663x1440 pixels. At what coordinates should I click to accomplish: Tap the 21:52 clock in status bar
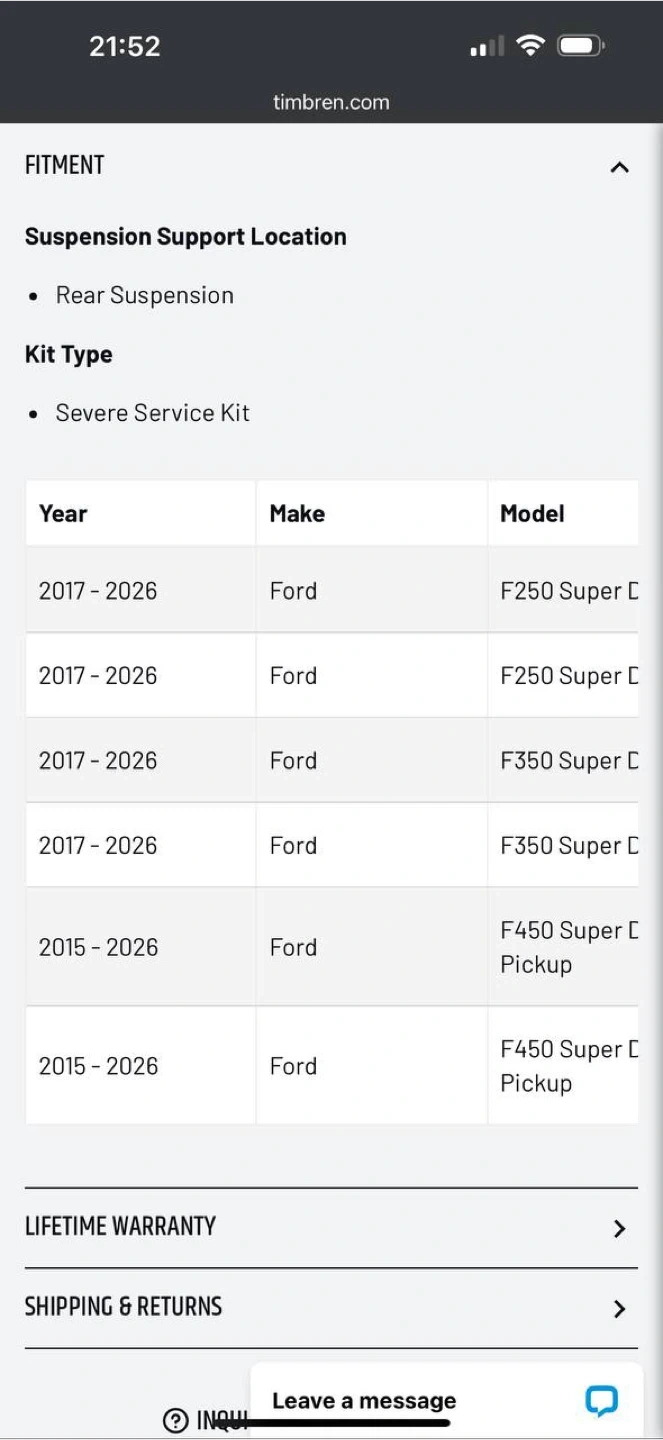(124, 46)
